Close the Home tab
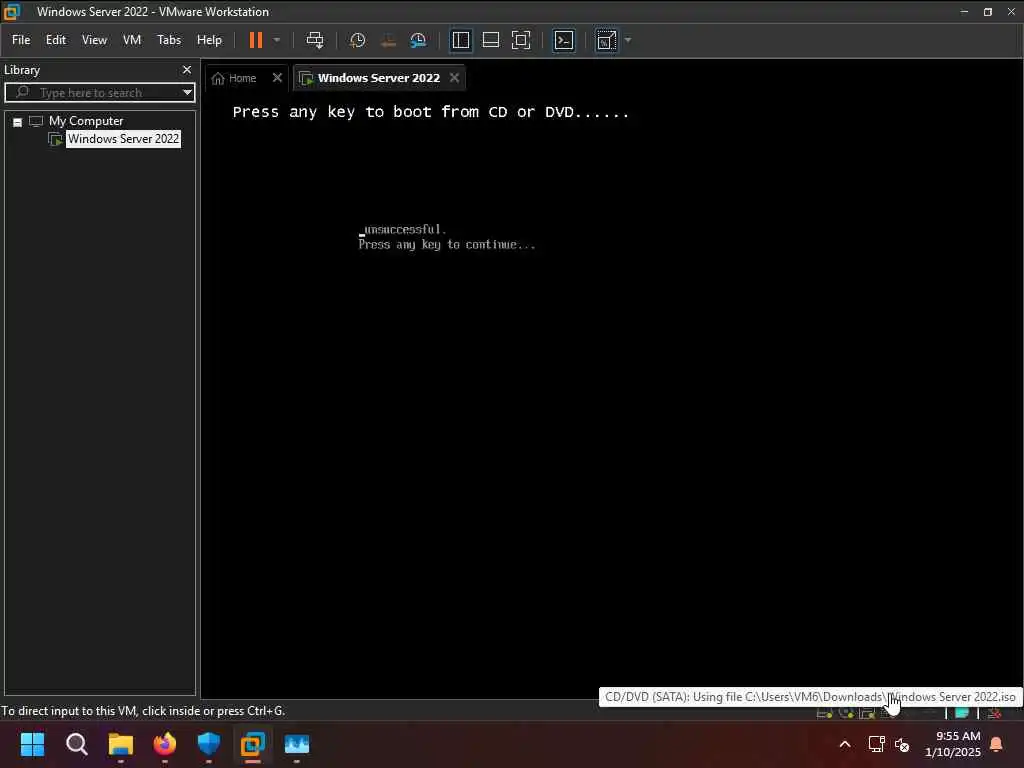This screenshot has height=768, width=1024. click(x=277, y=78)
